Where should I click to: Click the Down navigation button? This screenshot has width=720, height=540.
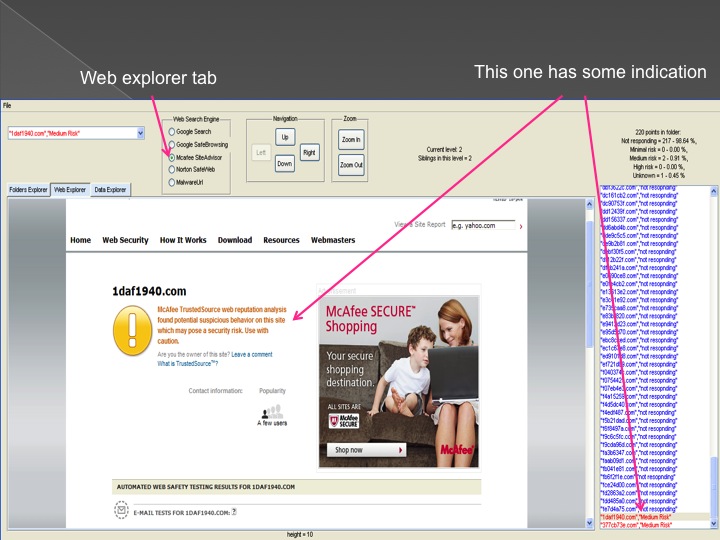point(285,163)
